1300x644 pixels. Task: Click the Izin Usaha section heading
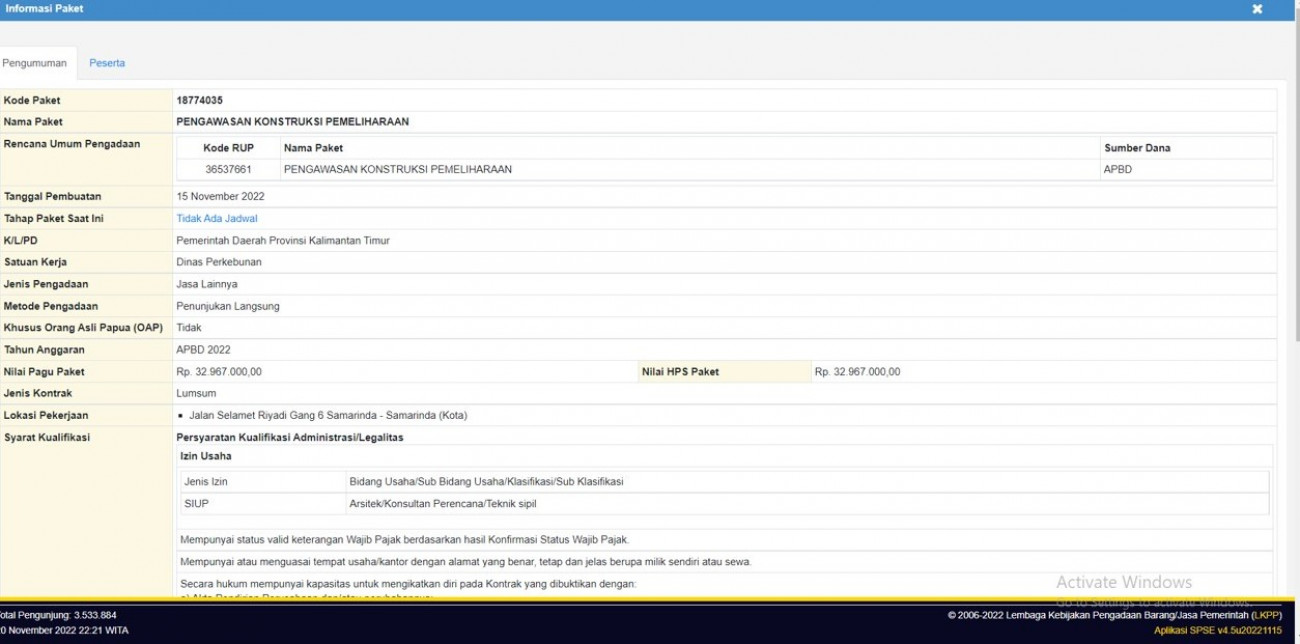(206, 456)
